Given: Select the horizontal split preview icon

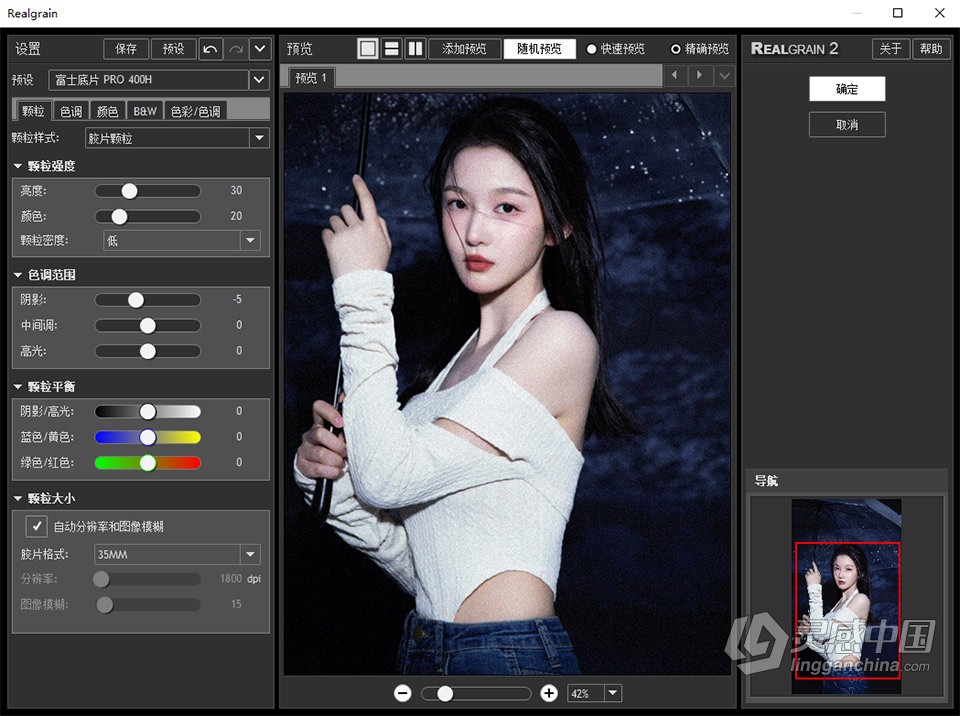Looking at the screenshot, I should click(391, 47).
